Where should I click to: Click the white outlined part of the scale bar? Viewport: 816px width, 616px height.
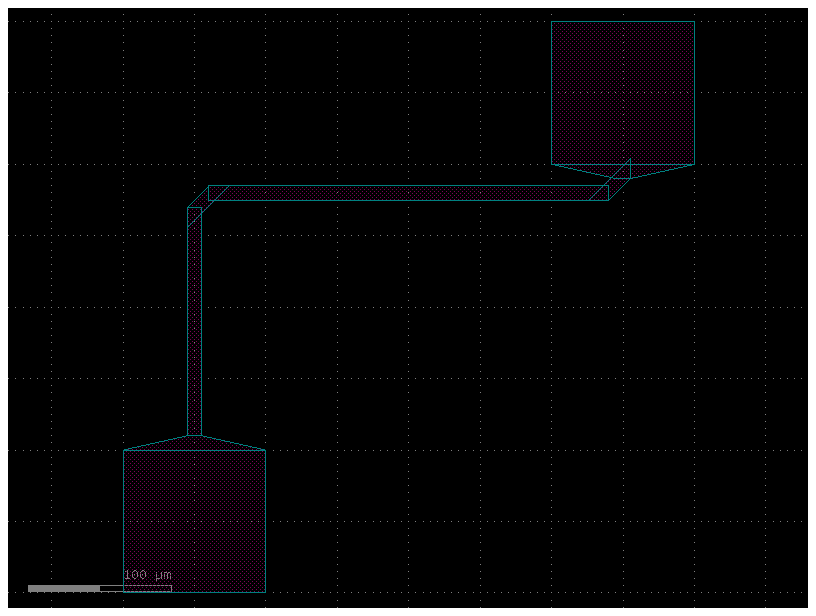pyautogui.click(x=135, y=588)
